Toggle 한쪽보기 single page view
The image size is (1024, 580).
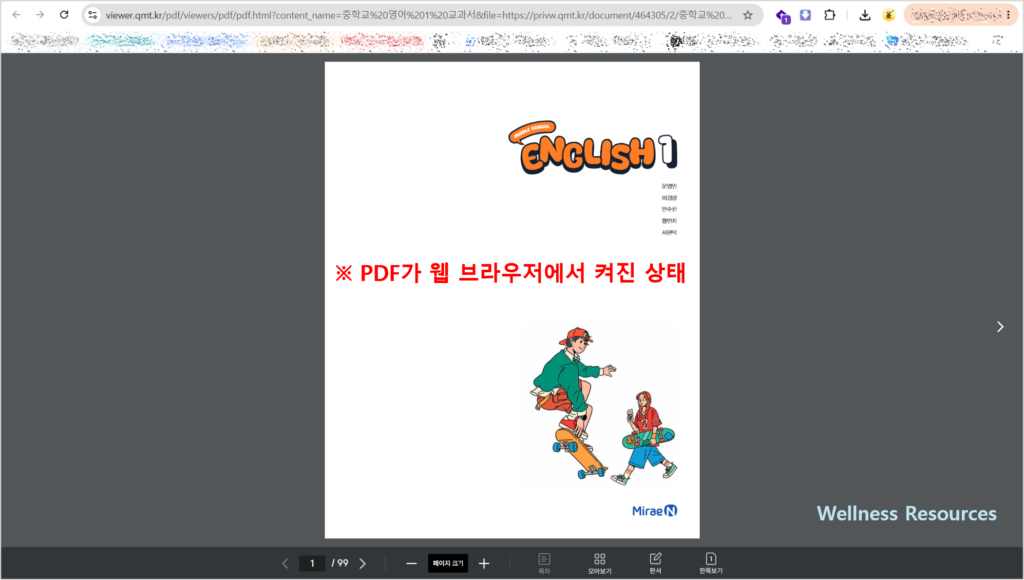[711, 563]
